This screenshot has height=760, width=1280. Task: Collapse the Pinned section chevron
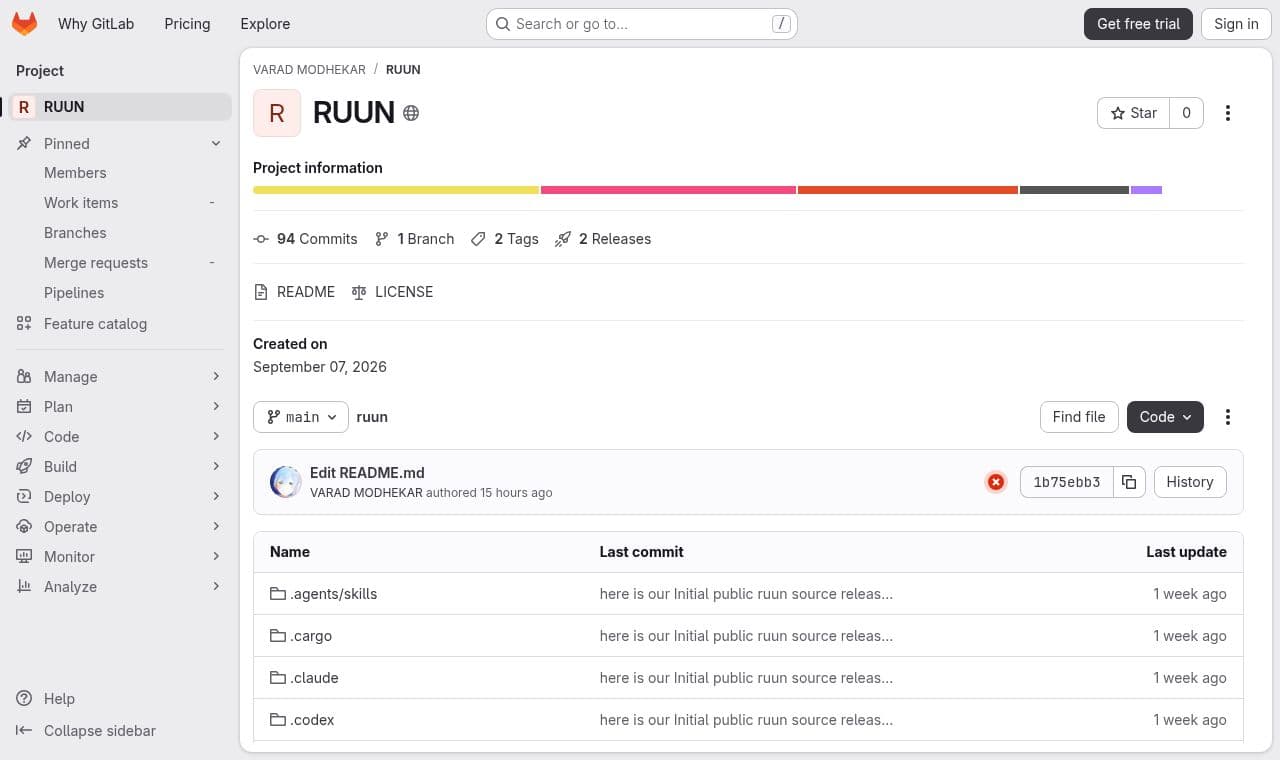pos(216,144)
